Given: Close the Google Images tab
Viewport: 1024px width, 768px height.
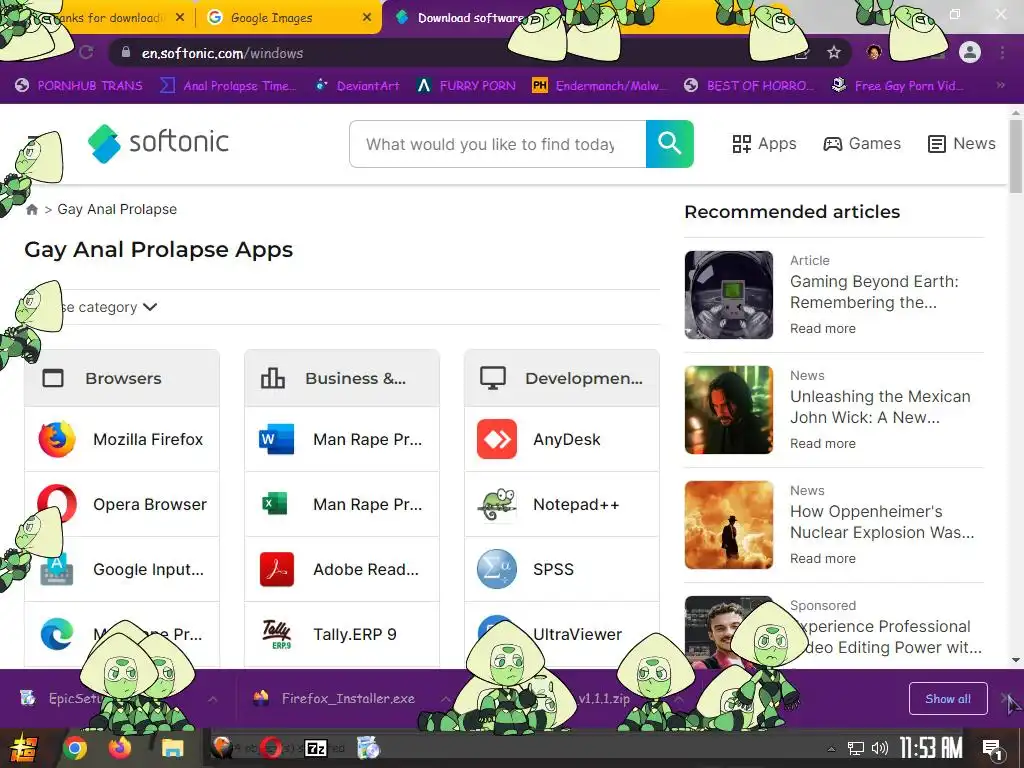Looking at the screenshot, I should [x=367, y=18].
